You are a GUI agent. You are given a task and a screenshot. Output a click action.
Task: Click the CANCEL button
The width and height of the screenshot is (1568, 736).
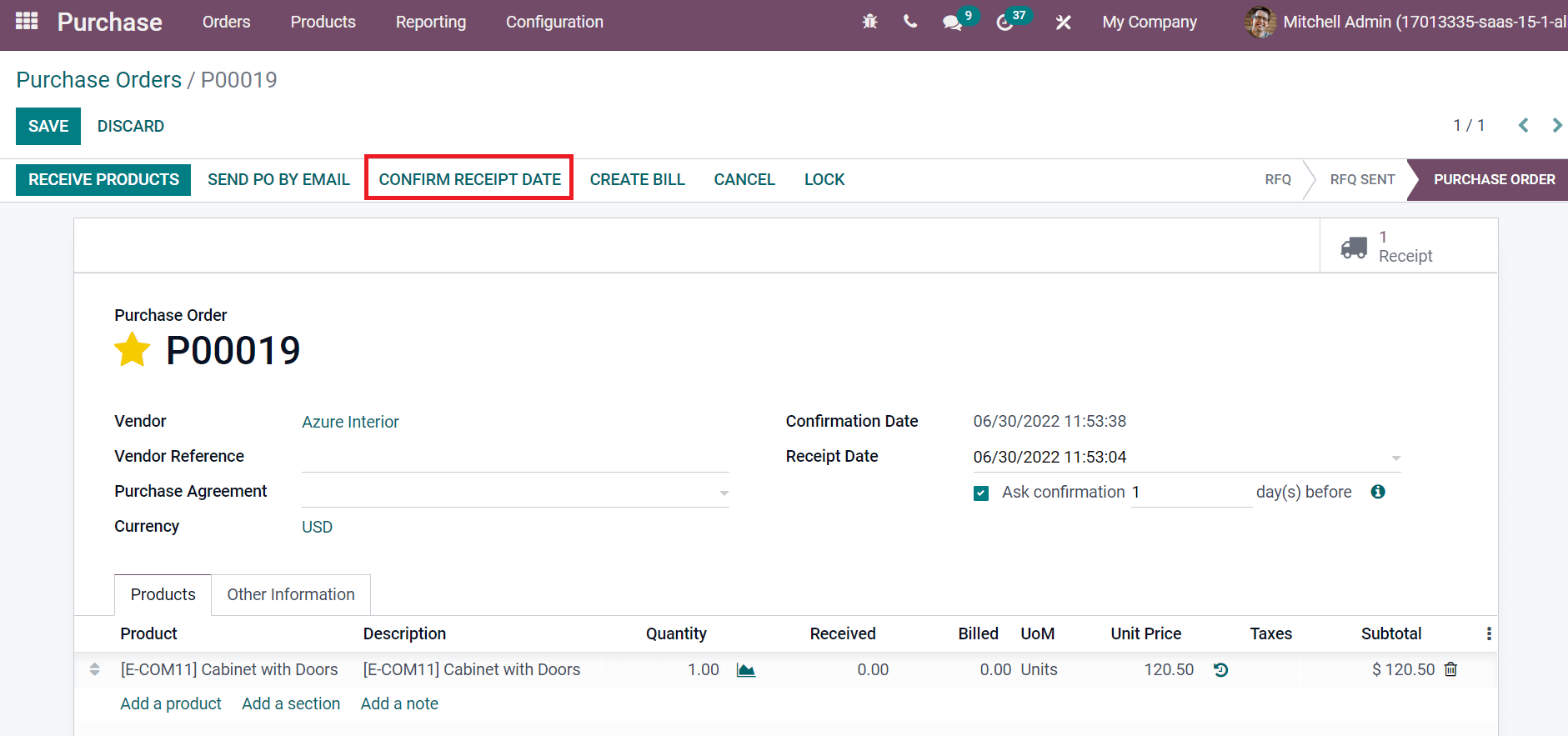click(744, 179)
